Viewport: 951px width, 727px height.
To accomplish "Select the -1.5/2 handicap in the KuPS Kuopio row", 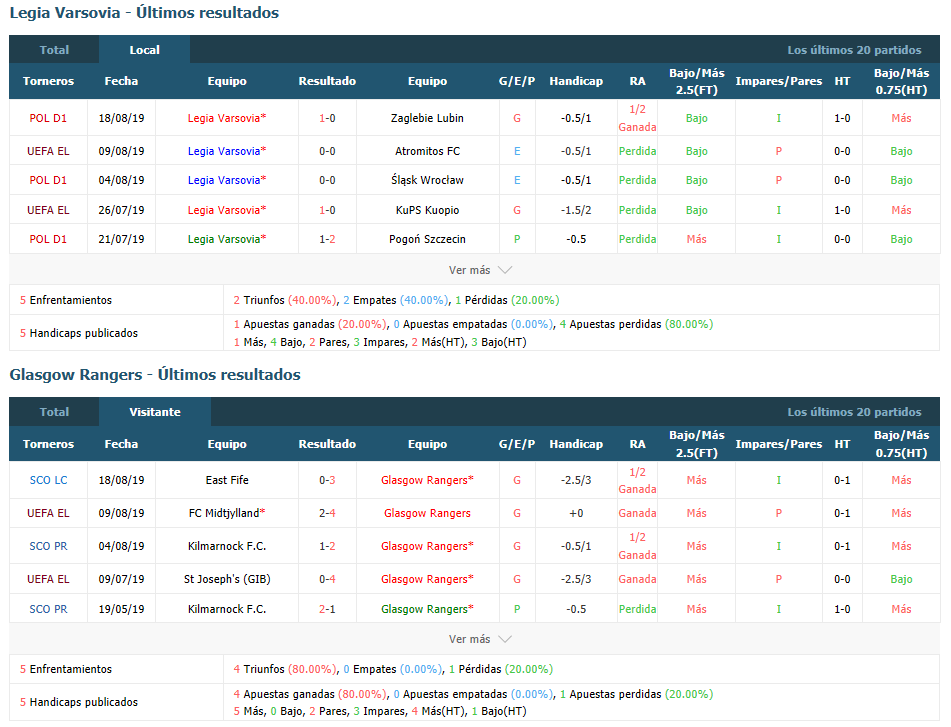I will (x=576, y=210).
